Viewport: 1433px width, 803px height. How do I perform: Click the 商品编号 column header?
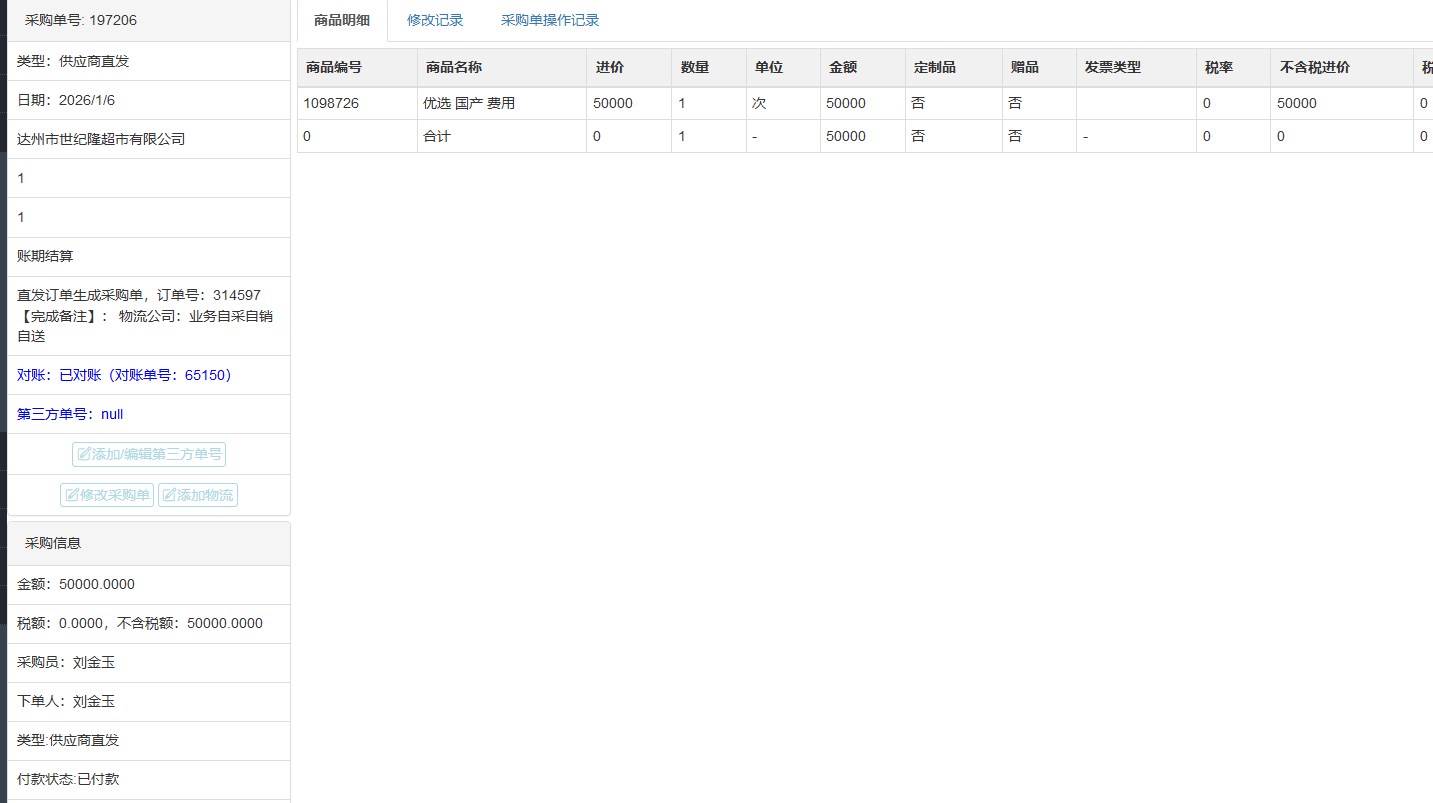[334, 68]
